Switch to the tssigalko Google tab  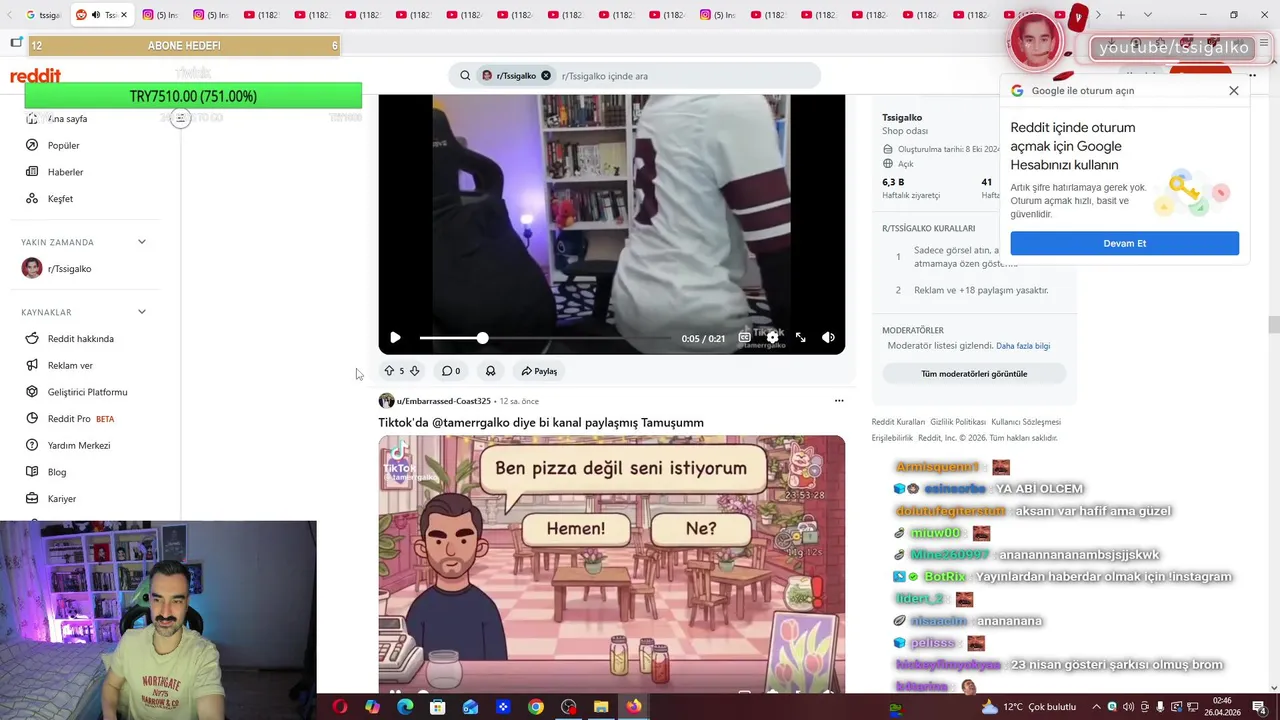coord(43,15)
